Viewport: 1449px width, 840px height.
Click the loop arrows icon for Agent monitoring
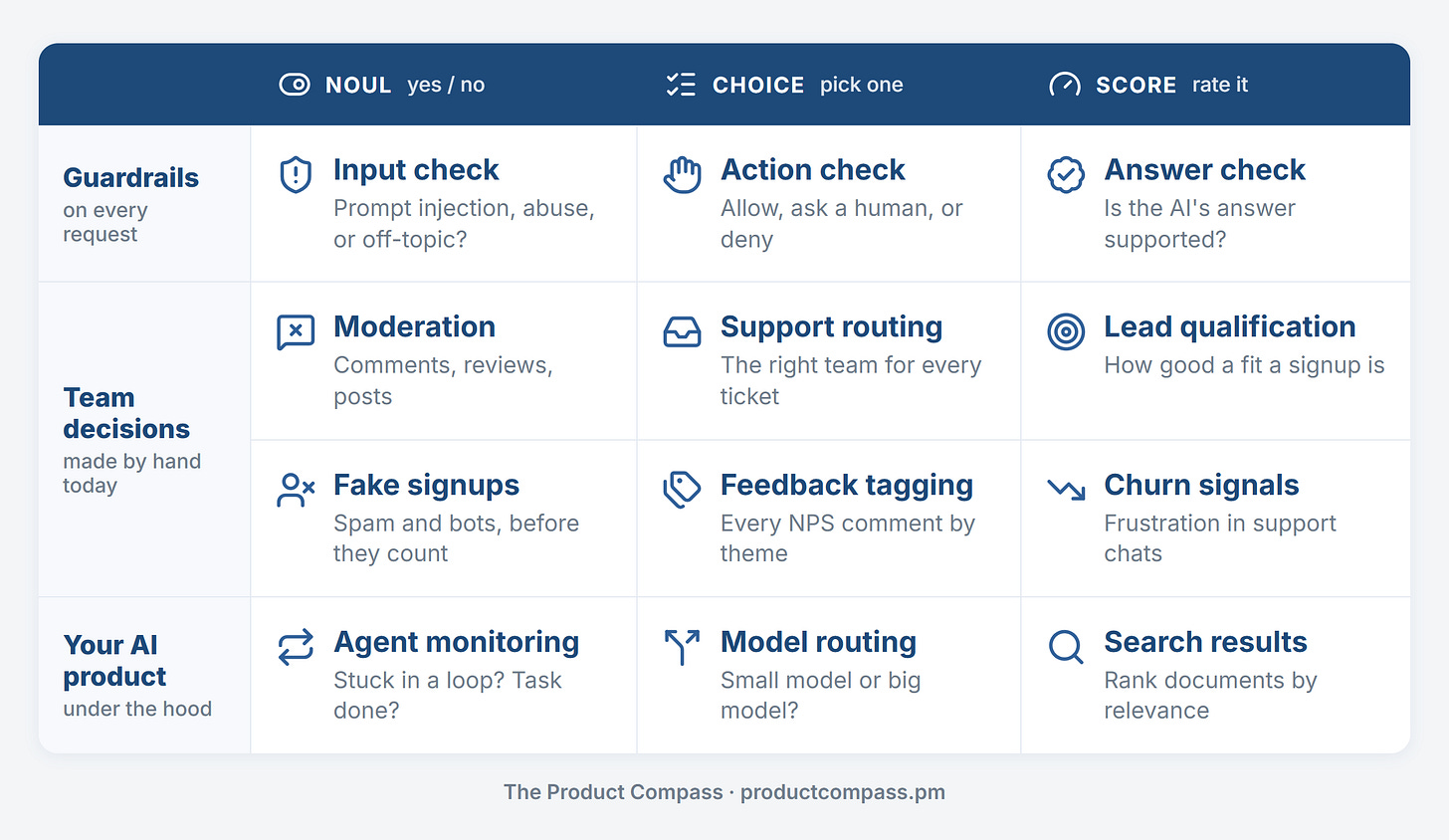[x=296, y=647]
